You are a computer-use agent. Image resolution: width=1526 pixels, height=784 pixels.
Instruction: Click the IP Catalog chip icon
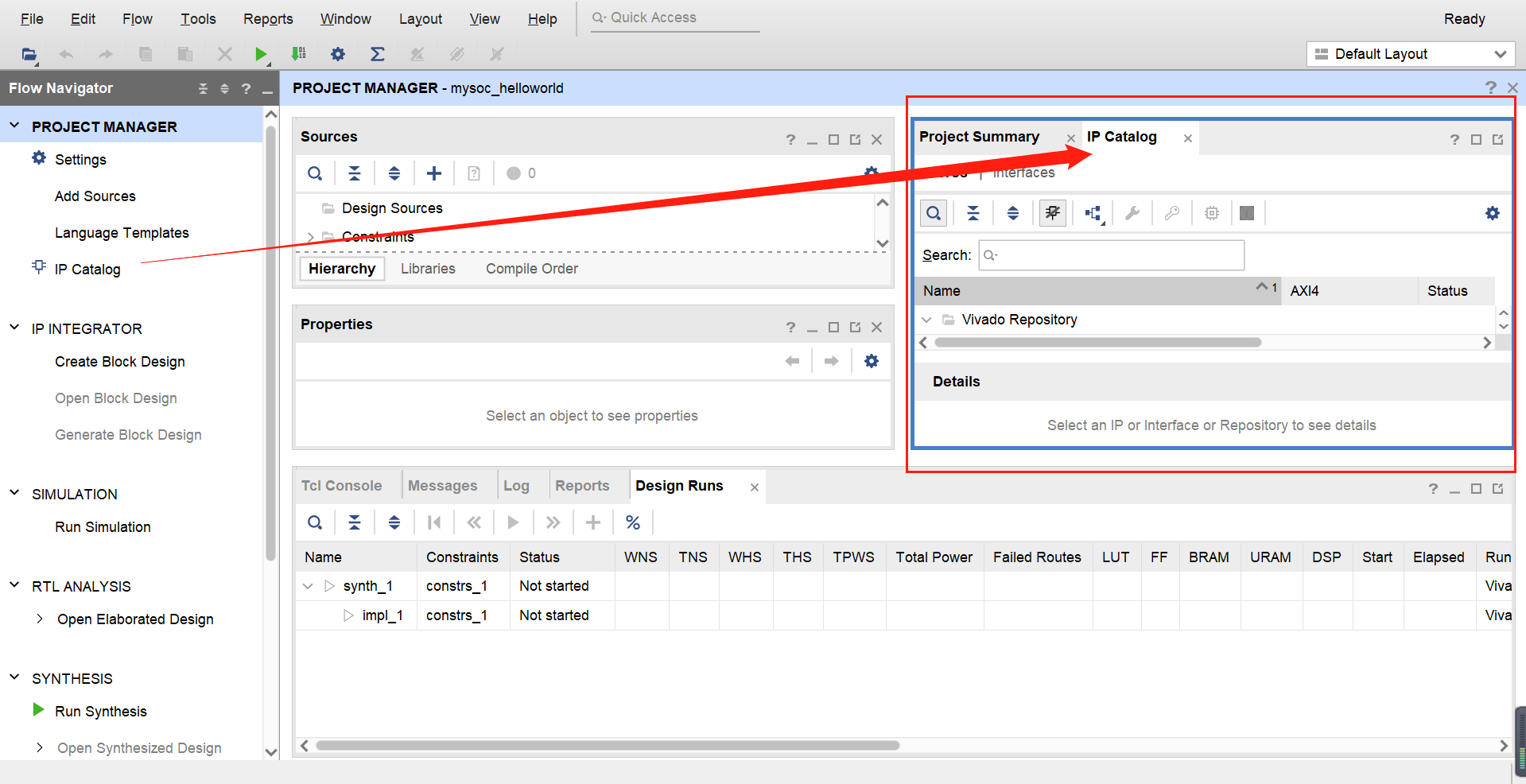coord(1212,213)
